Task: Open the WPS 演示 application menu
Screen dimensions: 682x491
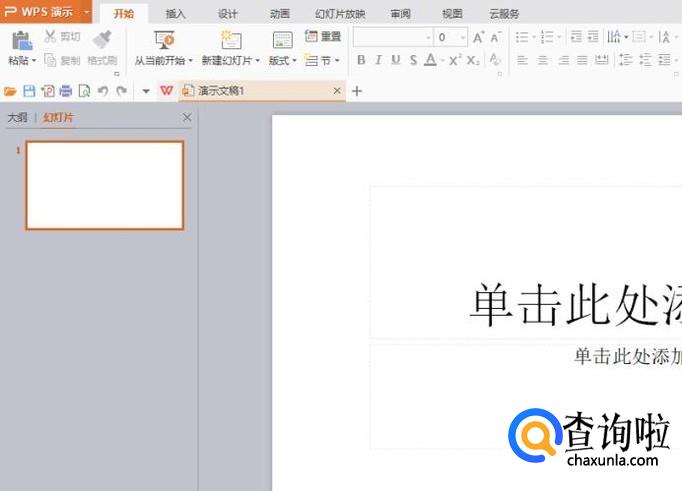Action: click(46, 11)
